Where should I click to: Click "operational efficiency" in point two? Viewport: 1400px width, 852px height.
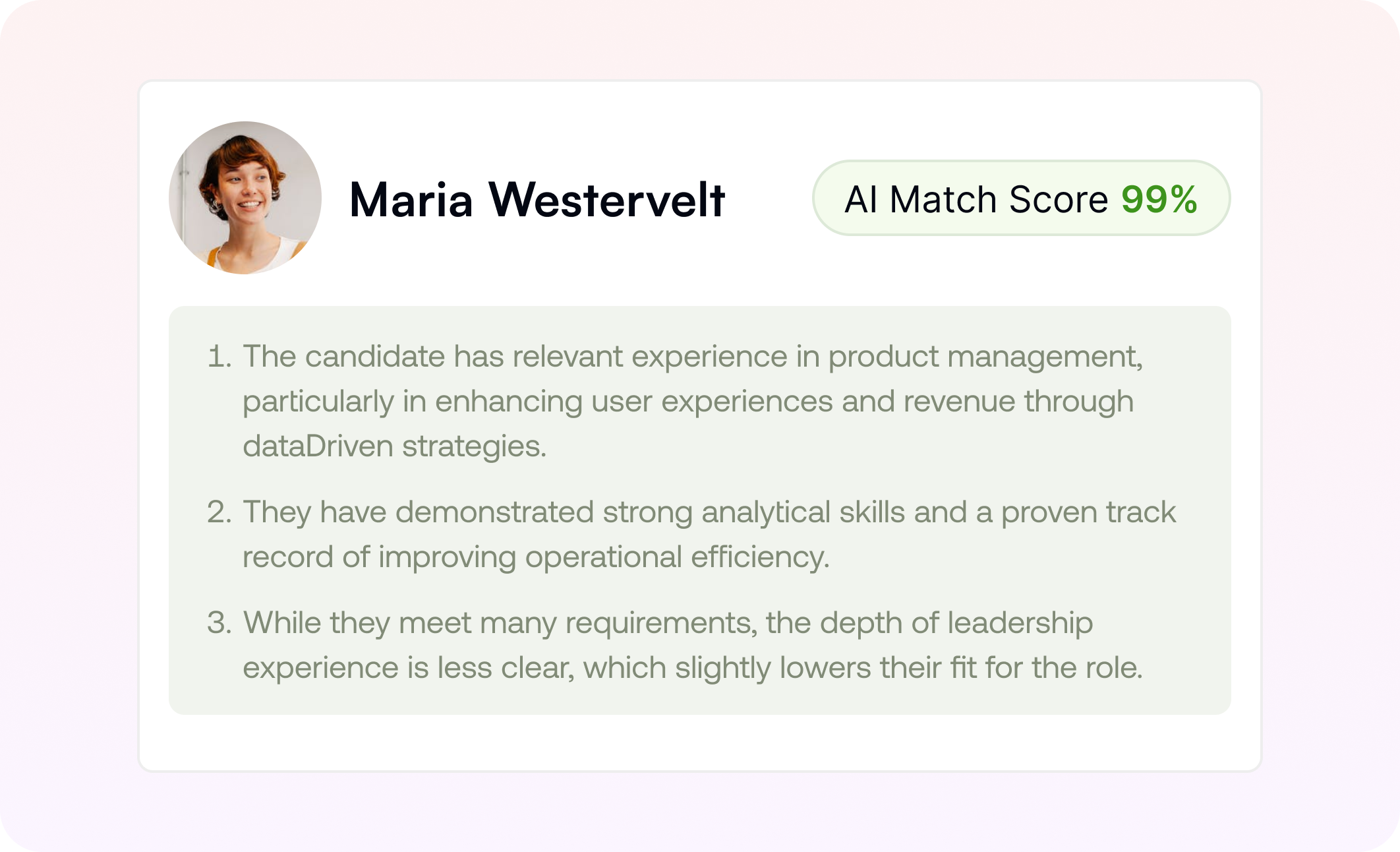(x=676, y=557)
